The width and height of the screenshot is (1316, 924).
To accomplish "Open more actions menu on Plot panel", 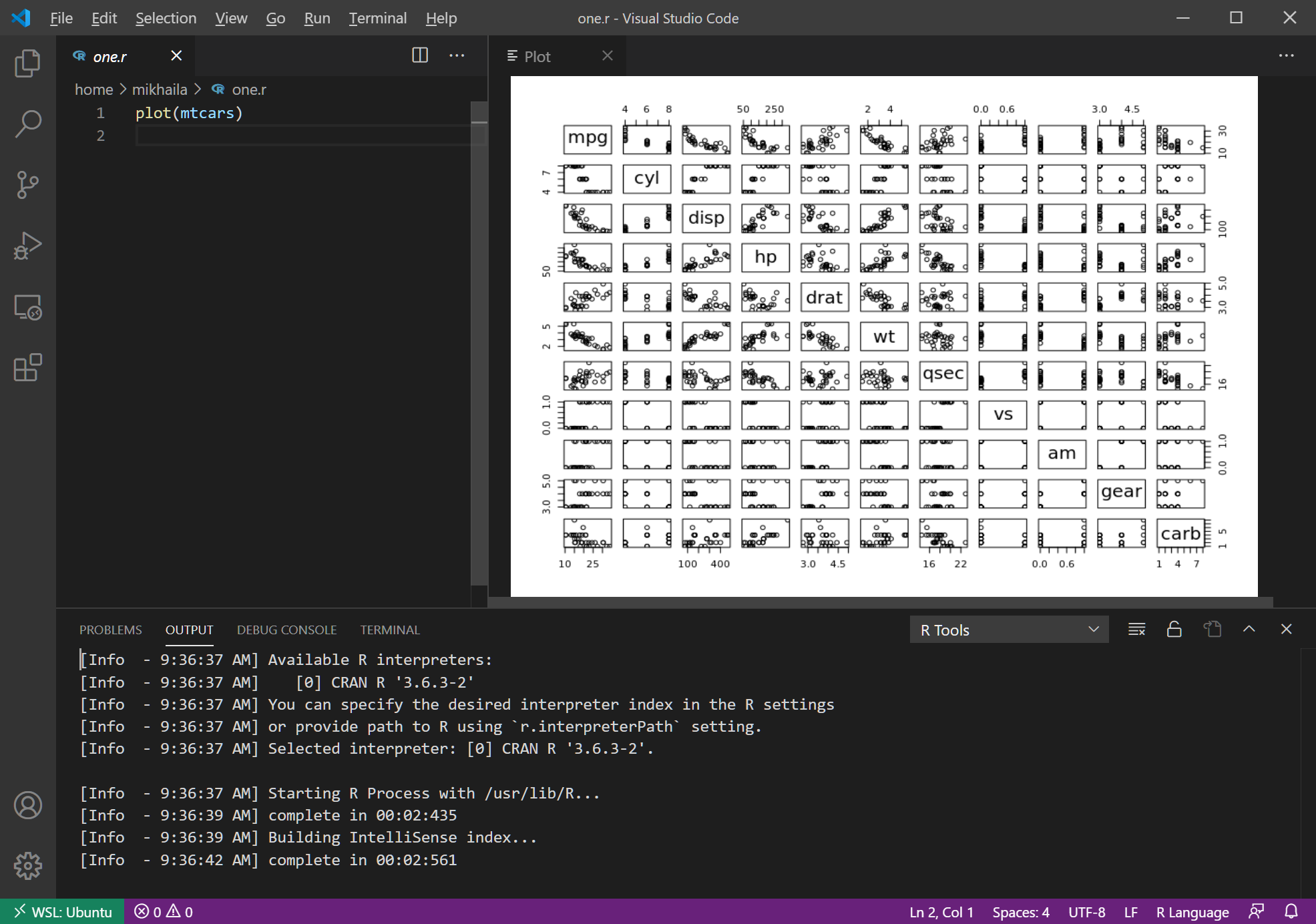I will [x=1286, y=55].
